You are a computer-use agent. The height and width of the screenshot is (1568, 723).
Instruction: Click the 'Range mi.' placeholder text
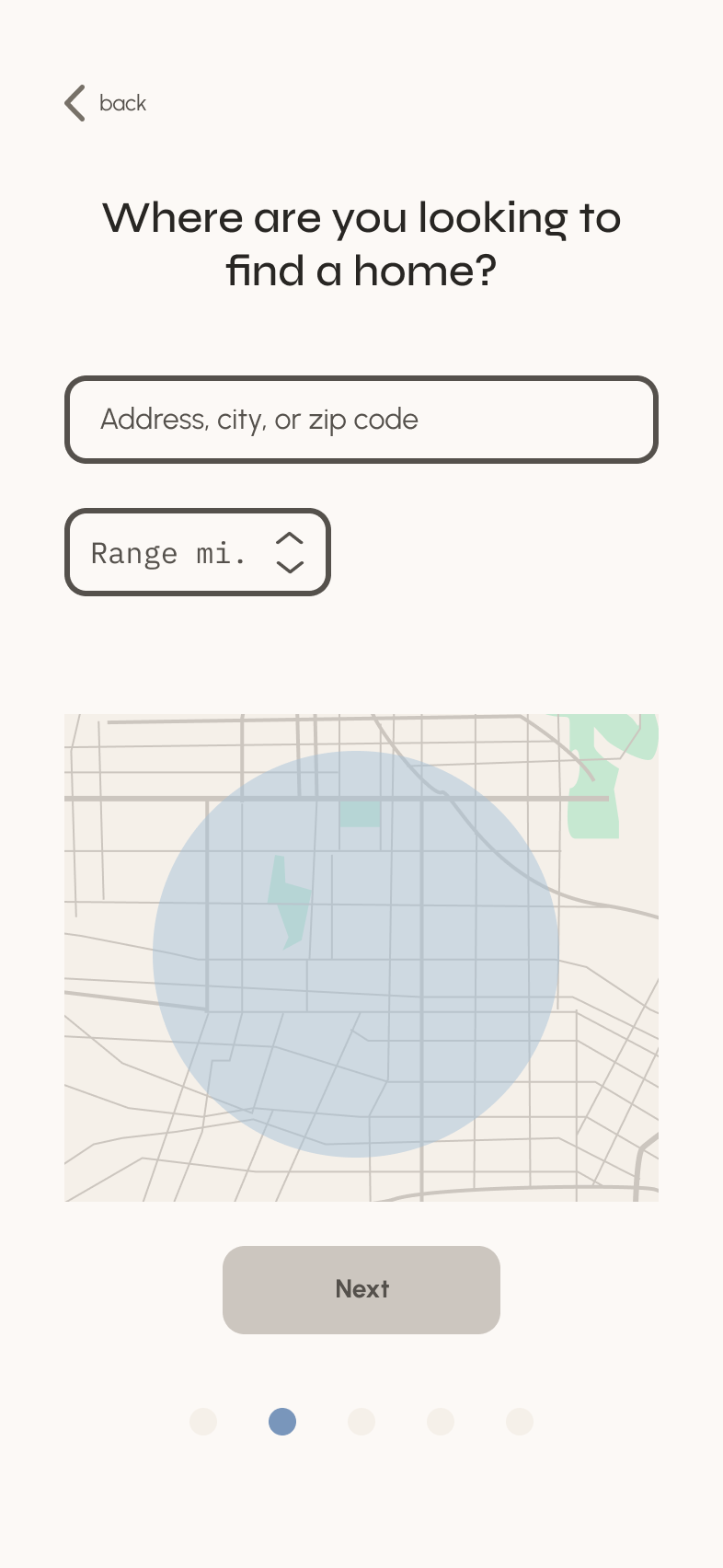tap(168, 553)
